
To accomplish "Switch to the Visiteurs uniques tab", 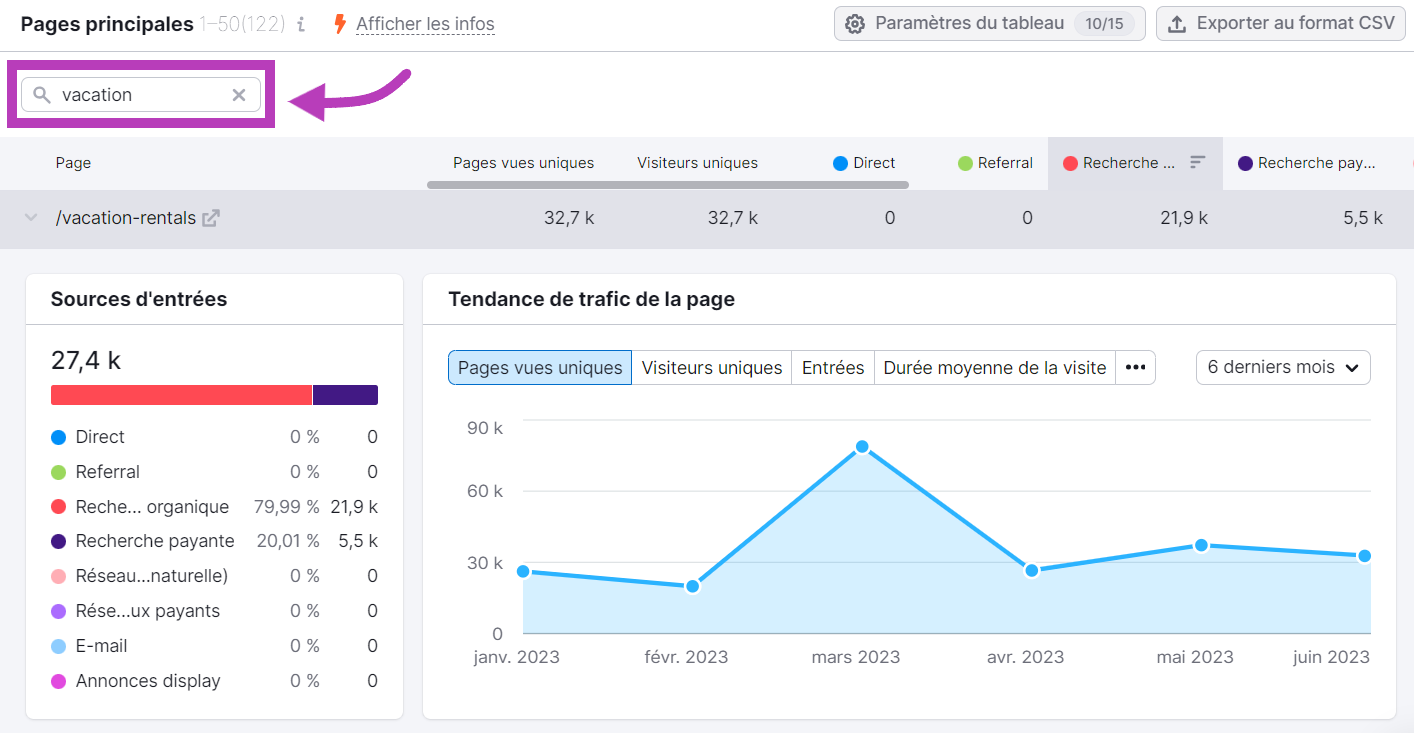I will pos(712,367).
